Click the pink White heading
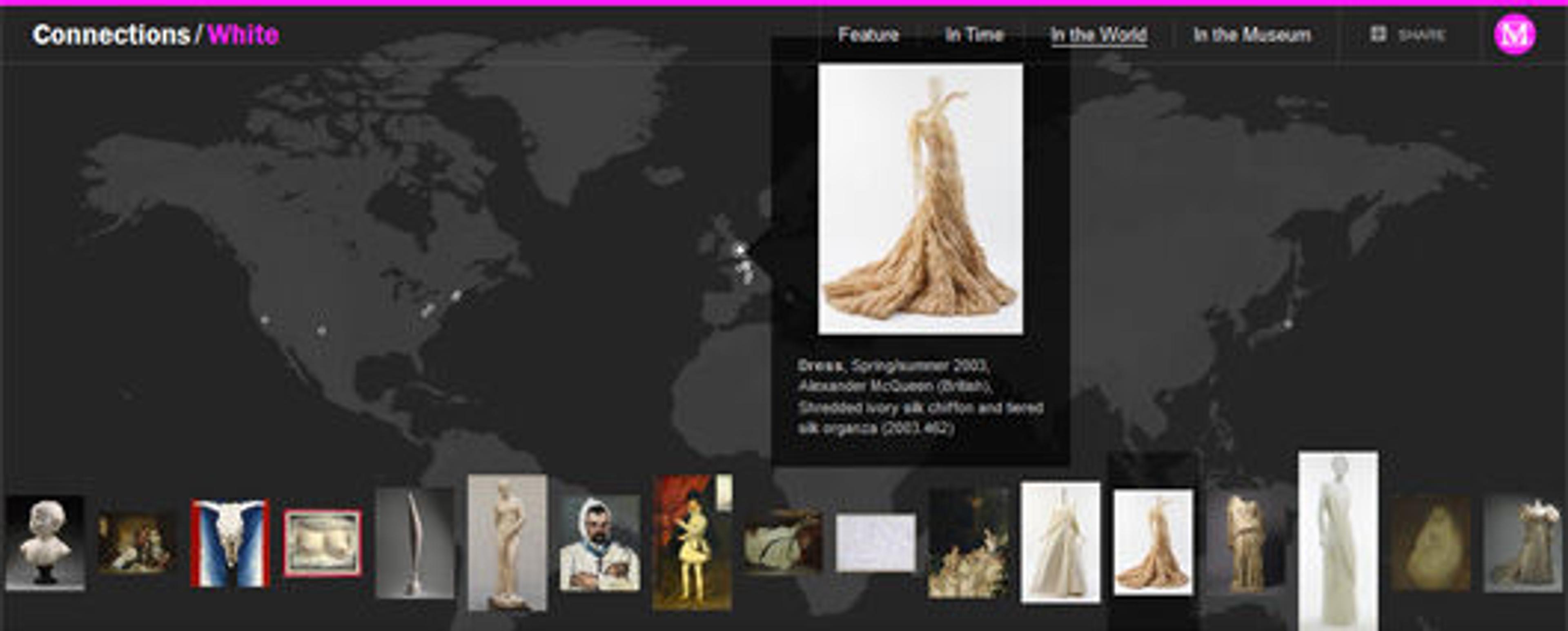Screen dimensions: 1568x631 (243, 35)
